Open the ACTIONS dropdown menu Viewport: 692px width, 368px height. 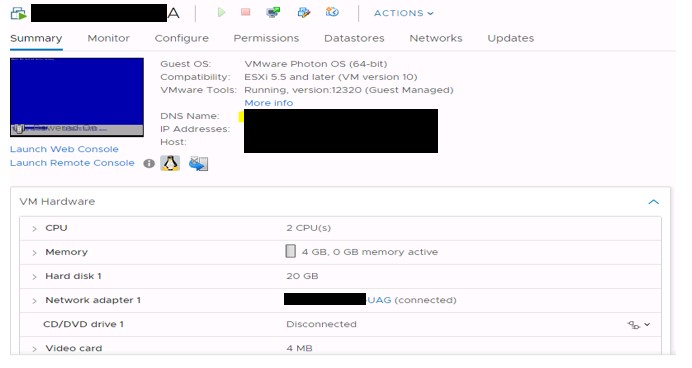403,13
